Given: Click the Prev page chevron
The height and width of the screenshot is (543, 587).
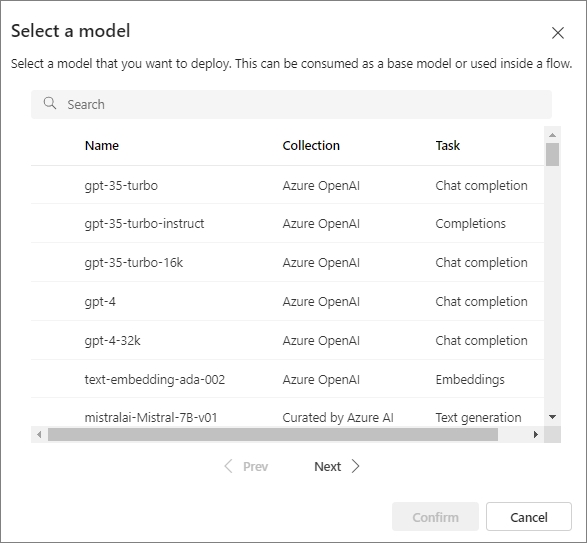Looking at the screenshot, I should click(x=228, y=466).
